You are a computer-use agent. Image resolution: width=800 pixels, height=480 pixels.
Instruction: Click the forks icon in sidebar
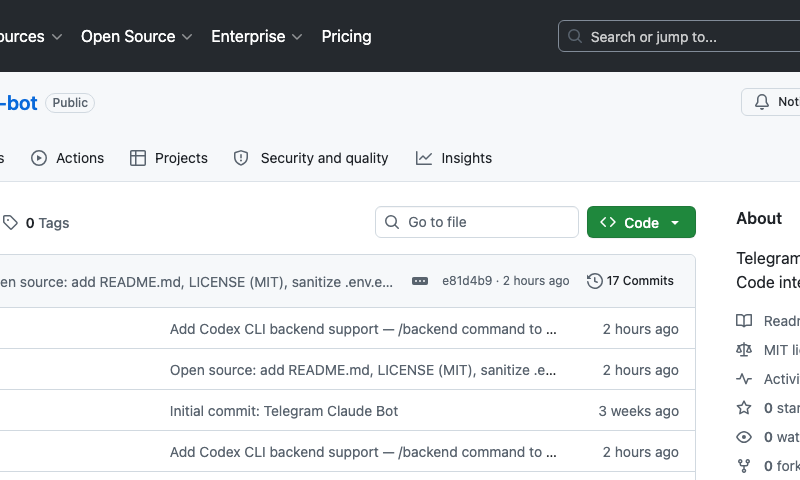744,466
